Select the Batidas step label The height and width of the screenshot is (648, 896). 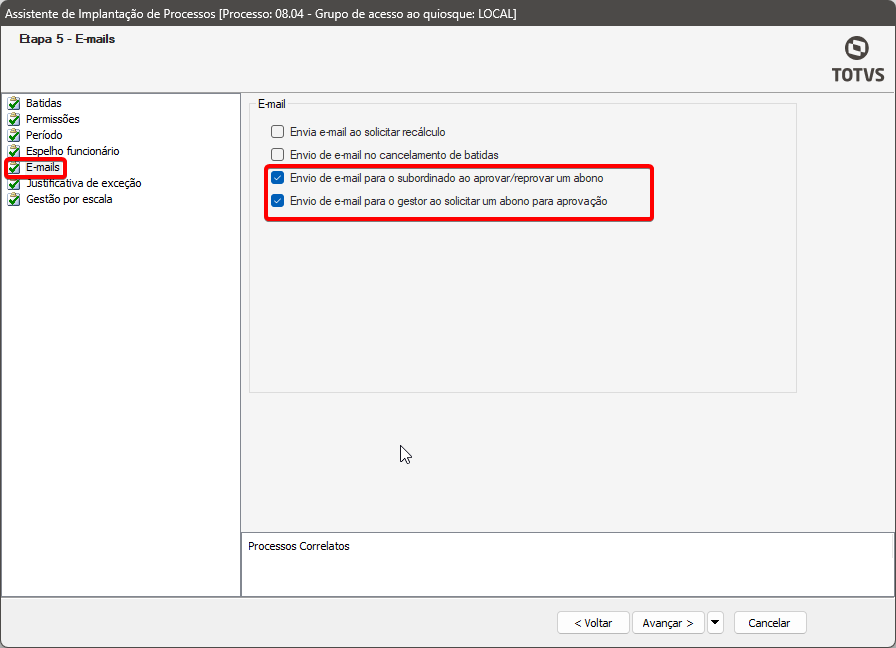tap(43, 103)
